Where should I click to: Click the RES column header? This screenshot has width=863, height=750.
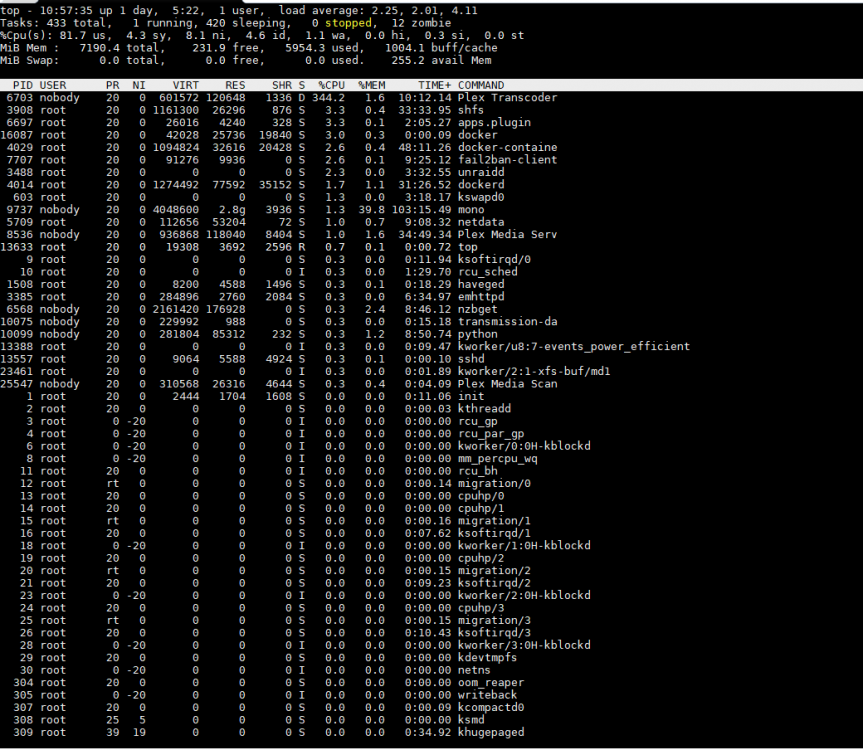click(235, 85)
